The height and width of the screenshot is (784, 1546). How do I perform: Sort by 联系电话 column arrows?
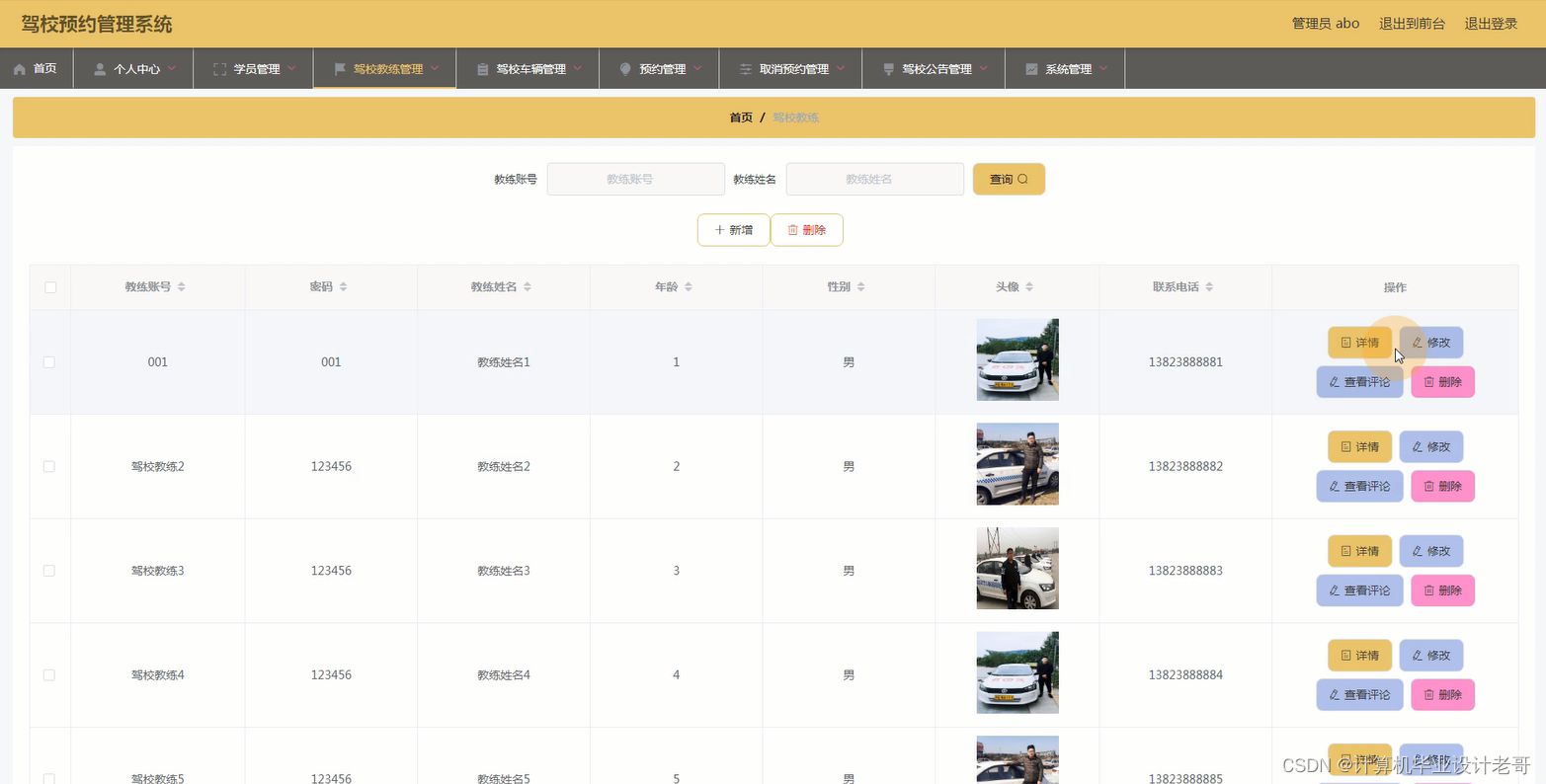click(x=1209, y=286)
